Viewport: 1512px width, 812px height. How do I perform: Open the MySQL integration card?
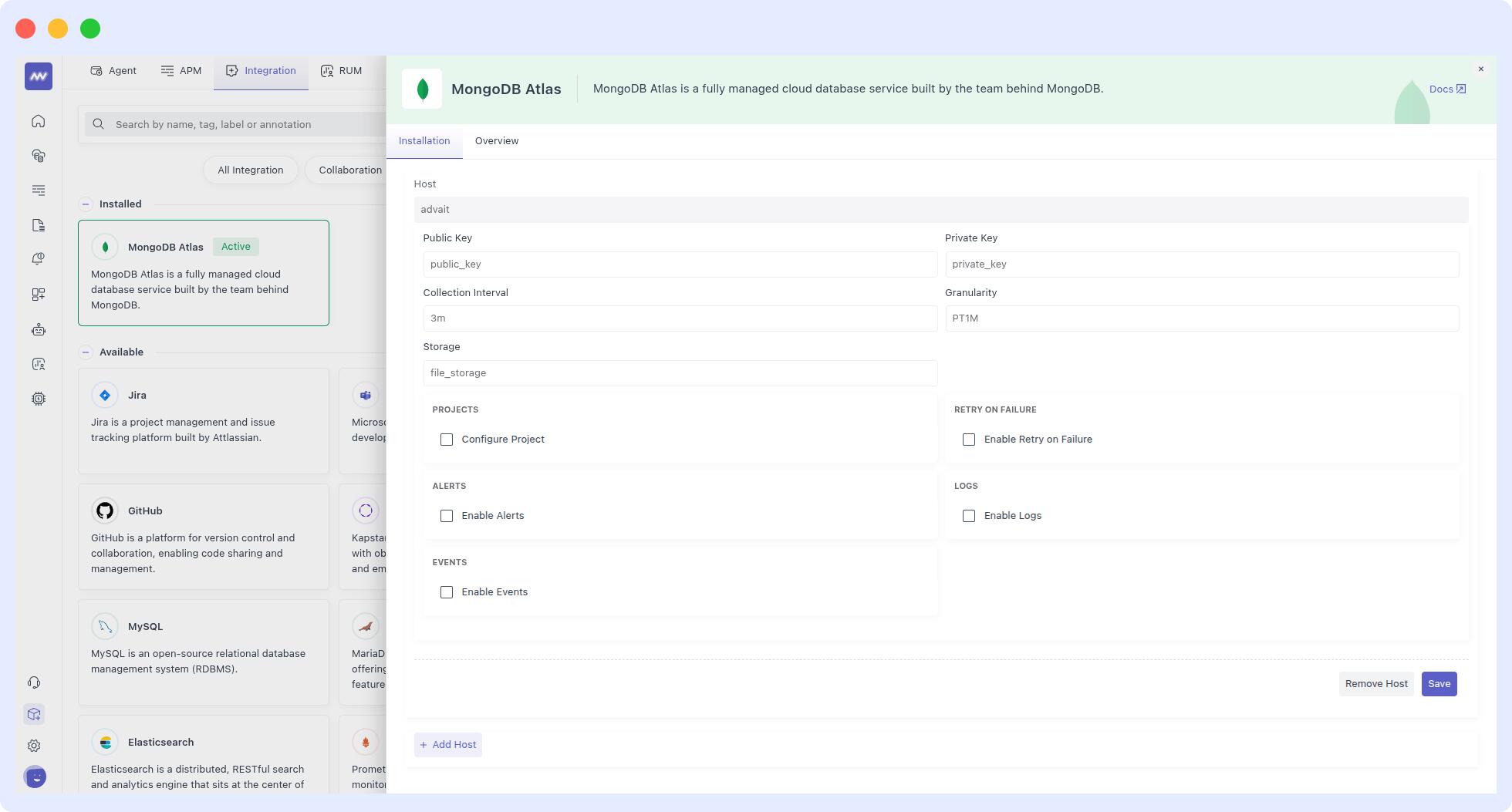click(204, 652)
